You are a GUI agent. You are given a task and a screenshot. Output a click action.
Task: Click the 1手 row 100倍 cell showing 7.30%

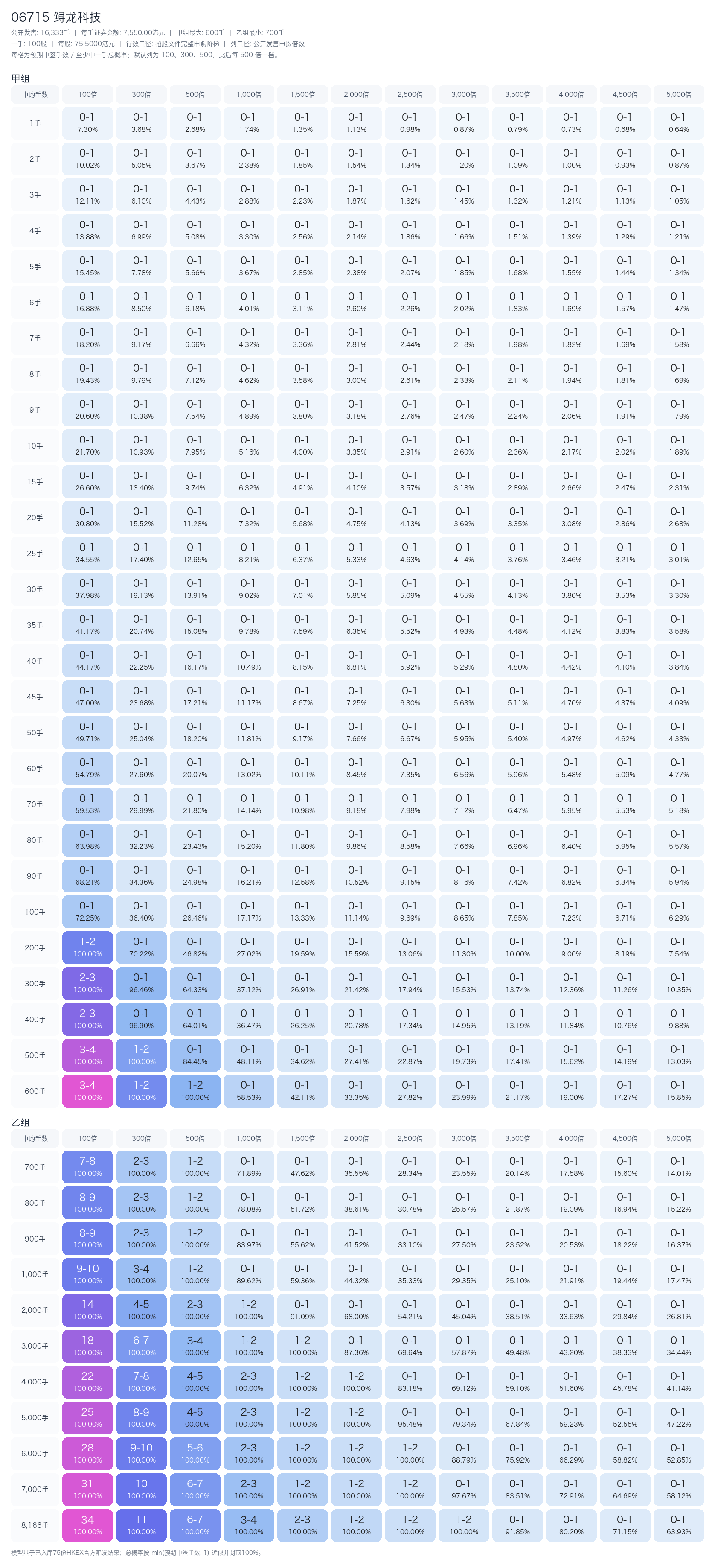coord(87,123)
